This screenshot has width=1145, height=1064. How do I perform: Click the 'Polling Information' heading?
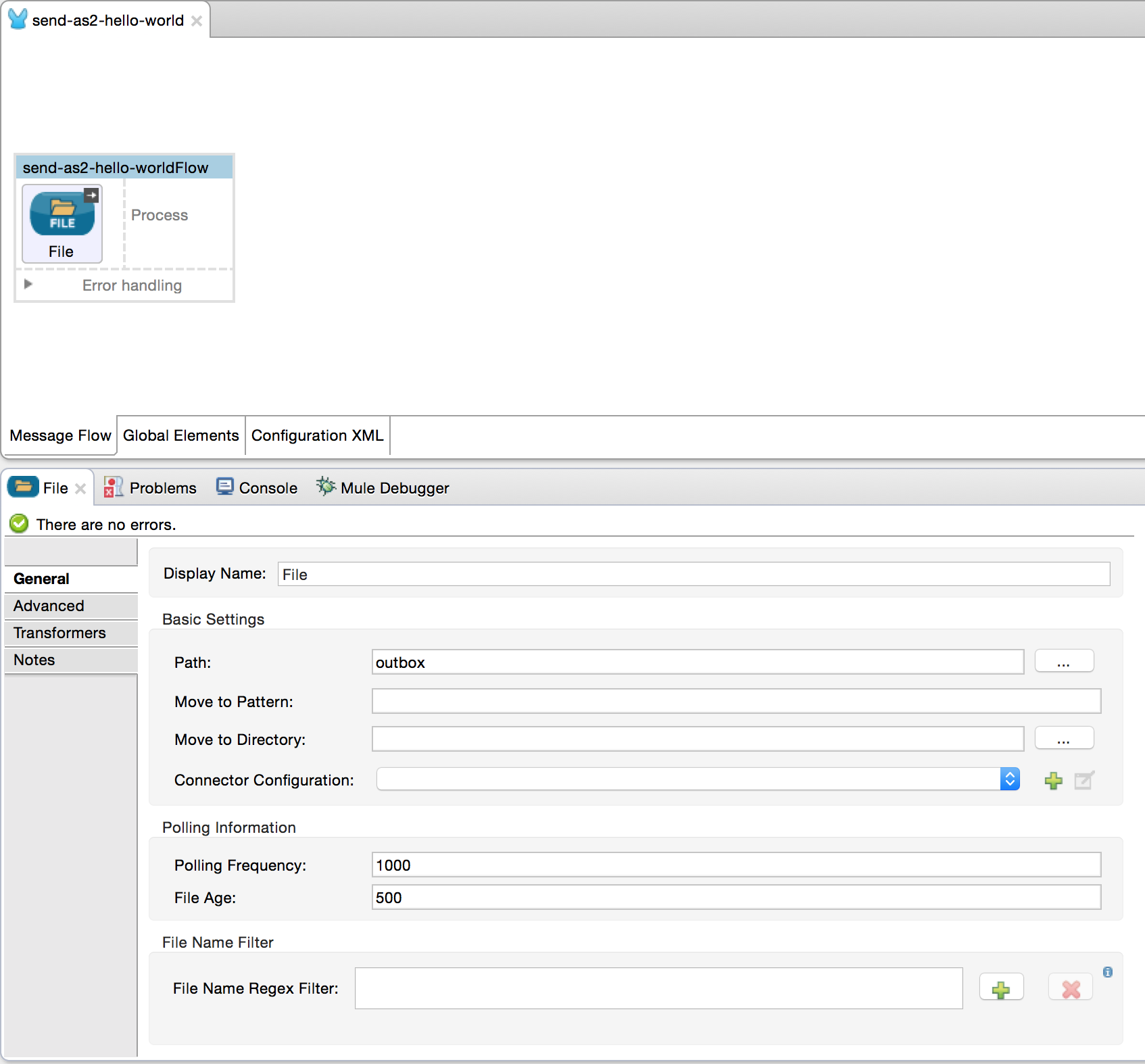(x=229, y=827)
